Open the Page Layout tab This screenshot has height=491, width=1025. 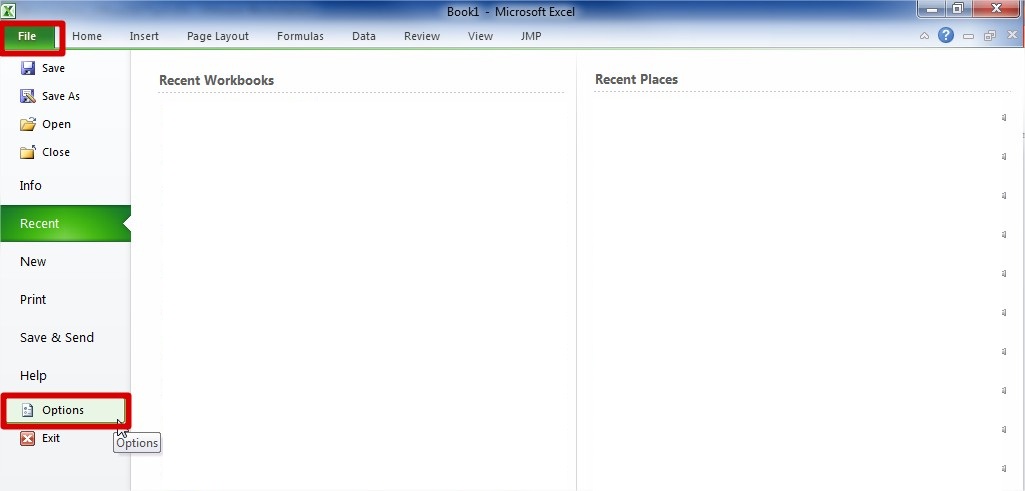[x=218, y=37]
